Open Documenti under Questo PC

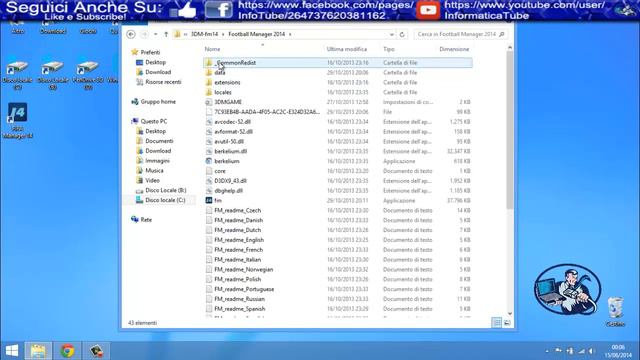(159, 141)
